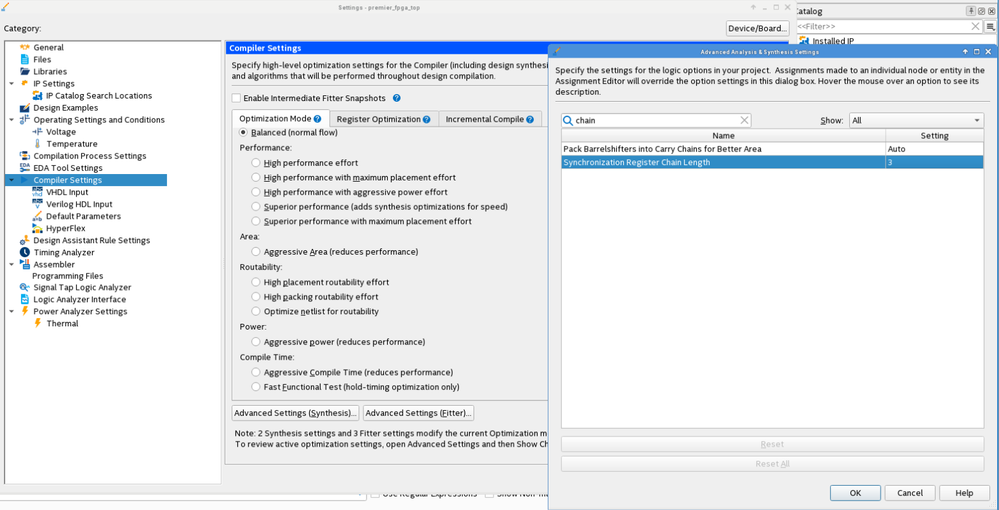999x510 pixels.
Task: Click the Setting column header
Action: tap(935, 136)
